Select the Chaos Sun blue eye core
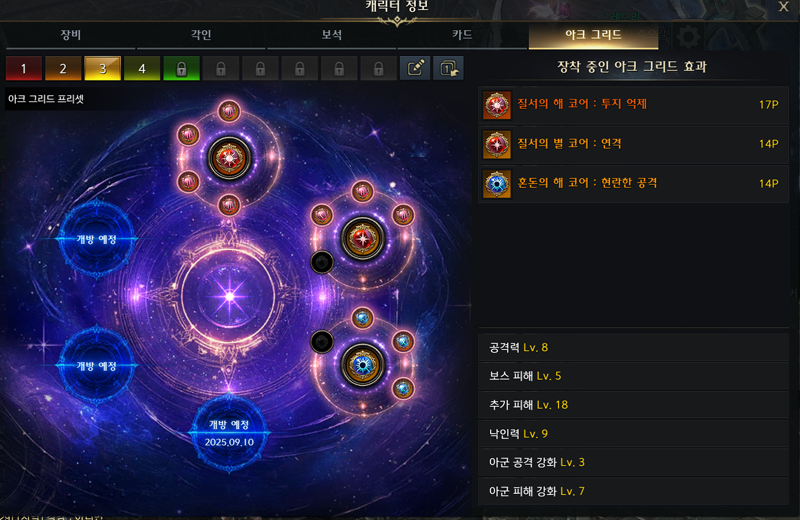The height and width of the screenshot is (520, 800). coord(363,365)
